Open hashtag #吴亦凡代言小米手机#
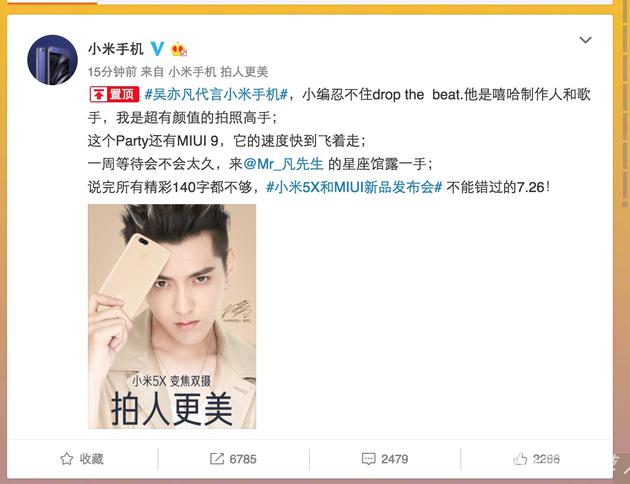630x484 pixels. point(216,94)
